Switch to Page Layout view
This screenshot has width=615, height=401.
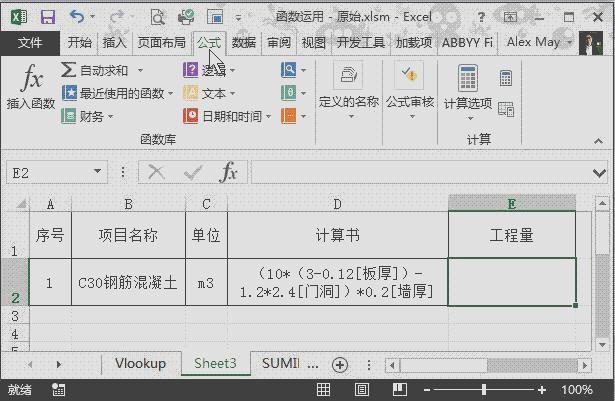pos(362,389)
